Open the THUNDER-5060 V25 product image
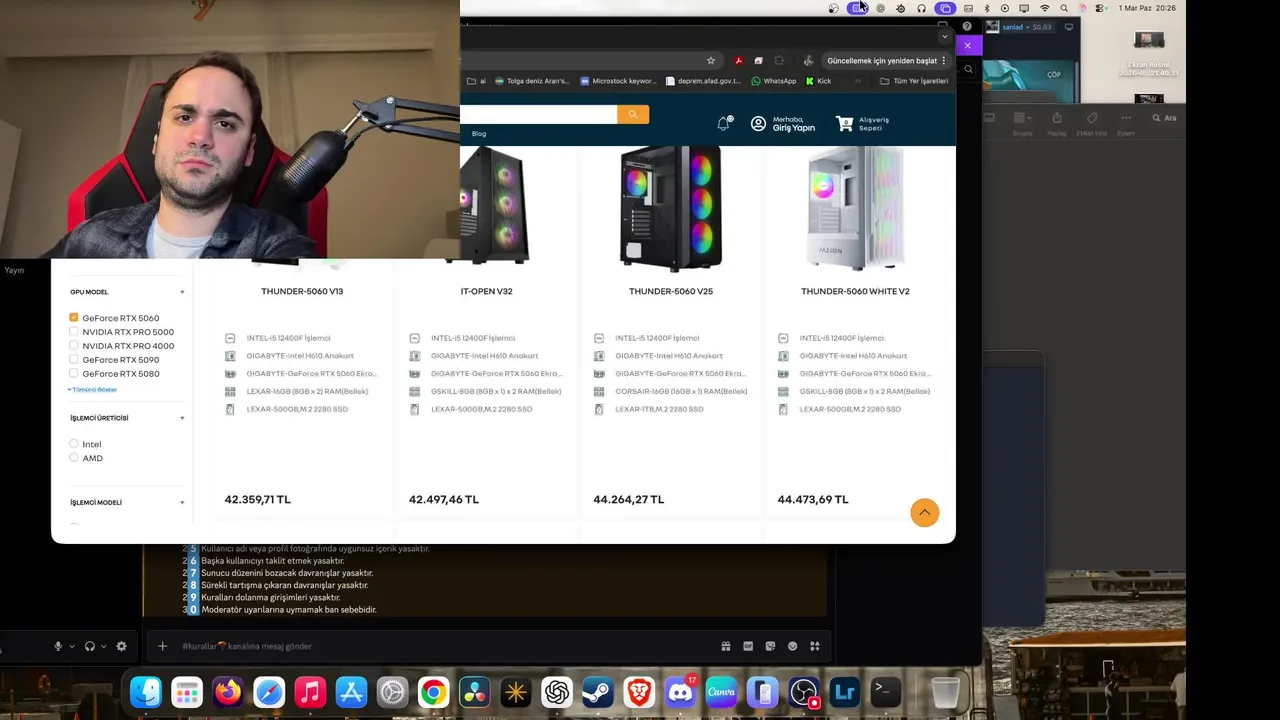This screenshot has width=1280, height=720. pyautogui.click(x=671, y=208)
